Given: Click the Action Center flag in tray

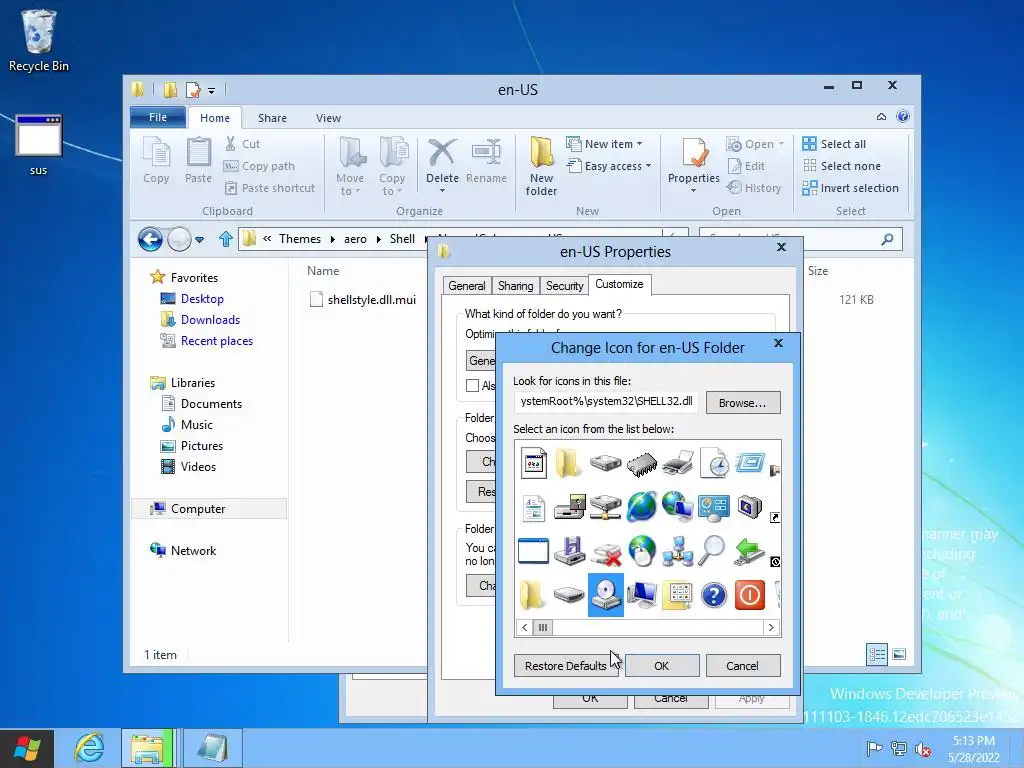Looking at the screenshot, I should click(874, 749).
